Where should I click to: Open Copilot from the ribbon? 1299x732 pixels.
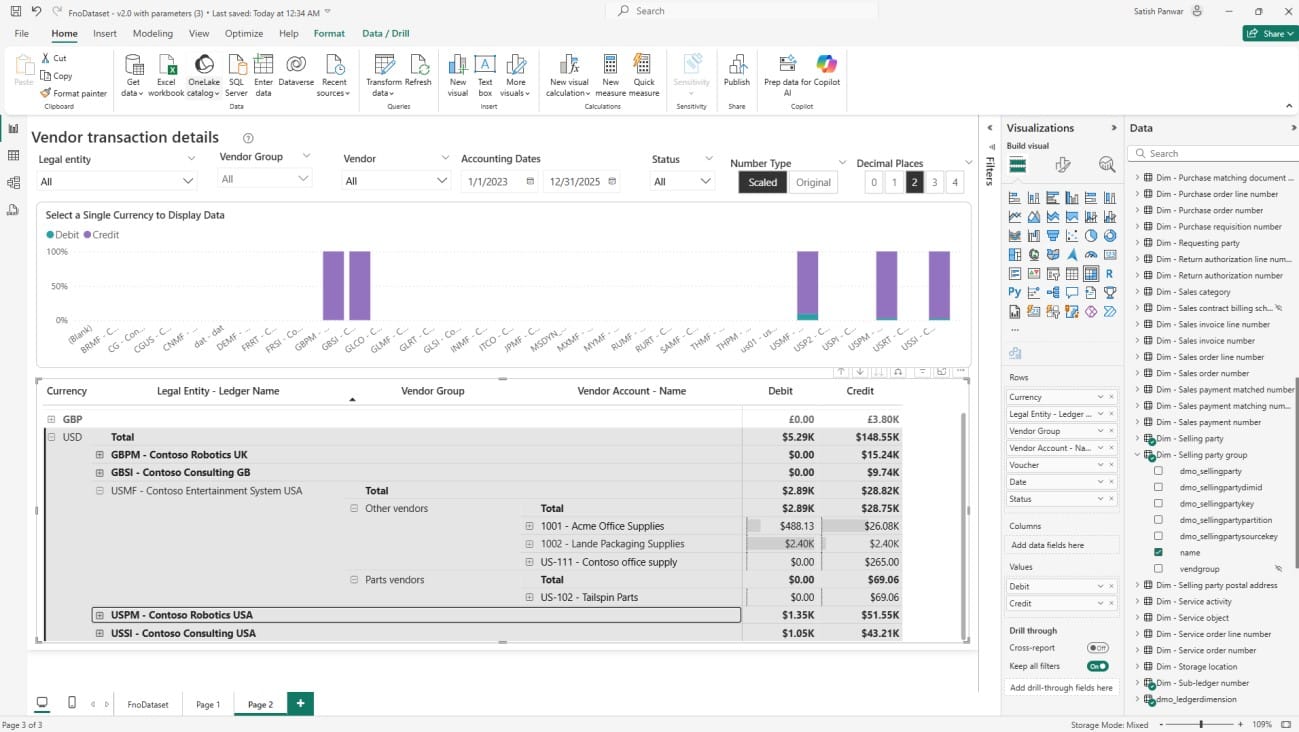(826, 64)
